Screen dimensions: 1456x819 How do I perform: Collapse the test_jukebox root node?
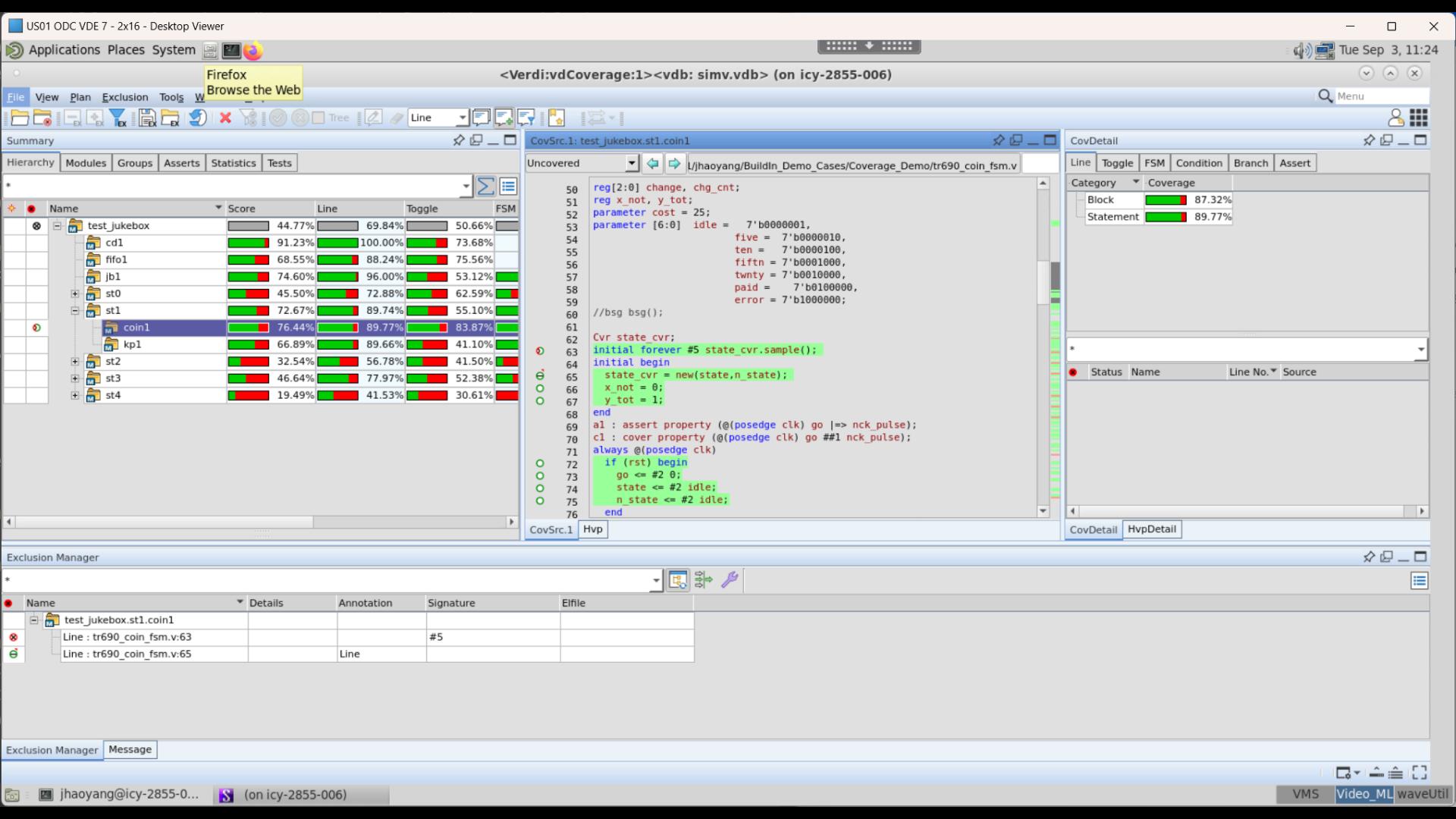(57, 225)
